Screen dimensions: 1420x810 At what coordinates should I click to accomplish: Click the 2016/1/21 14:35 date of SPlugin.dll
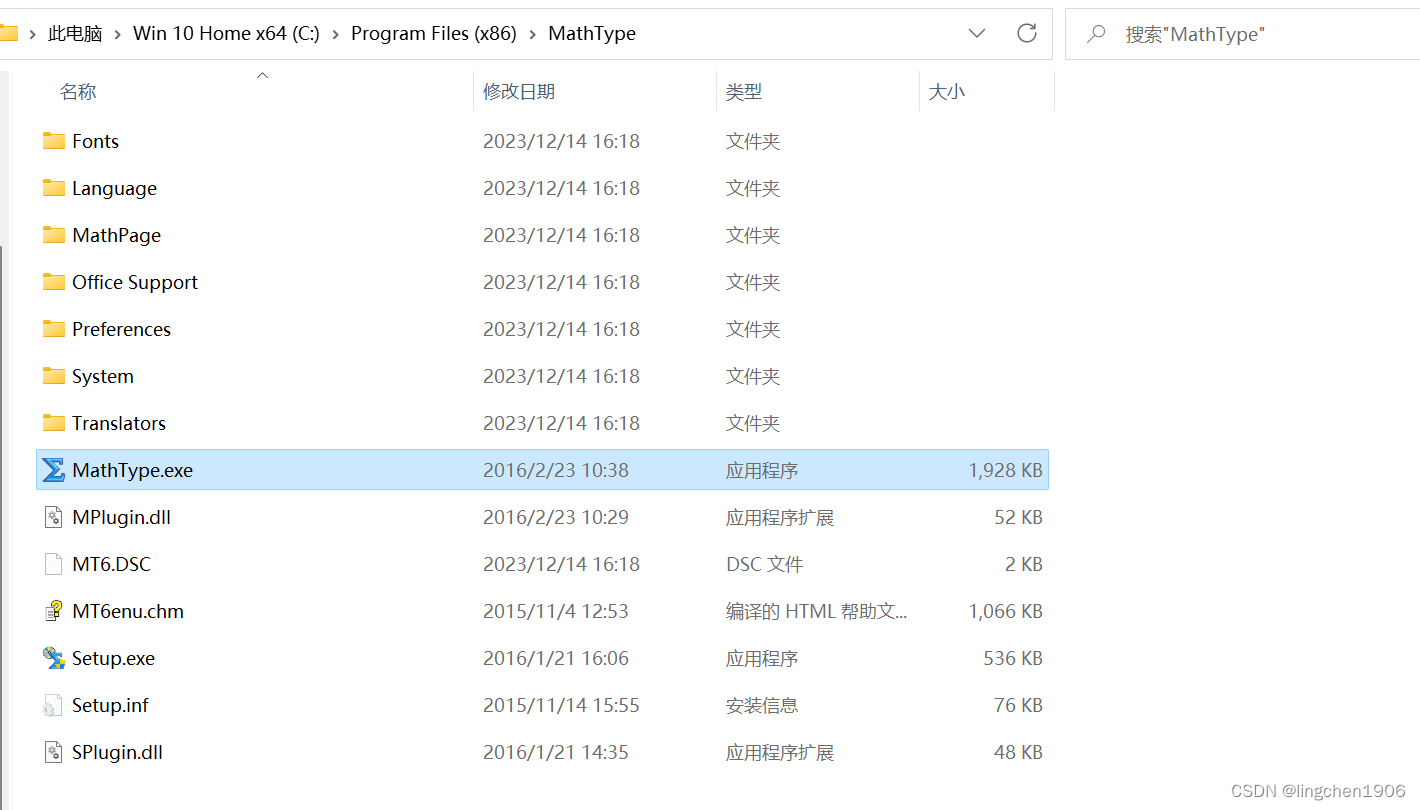tap(556, 752)
